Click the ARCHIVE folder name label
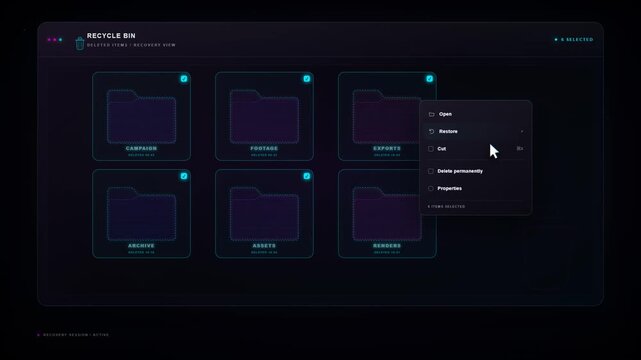 click(141, 246)
